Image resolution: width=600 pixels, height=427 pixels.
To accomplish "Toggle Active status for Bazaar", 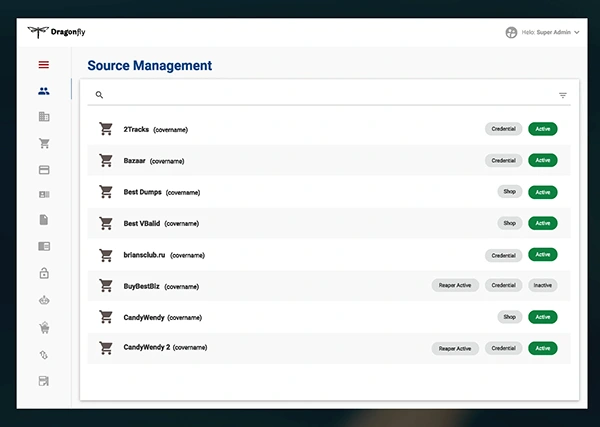I will coord(543,160).
